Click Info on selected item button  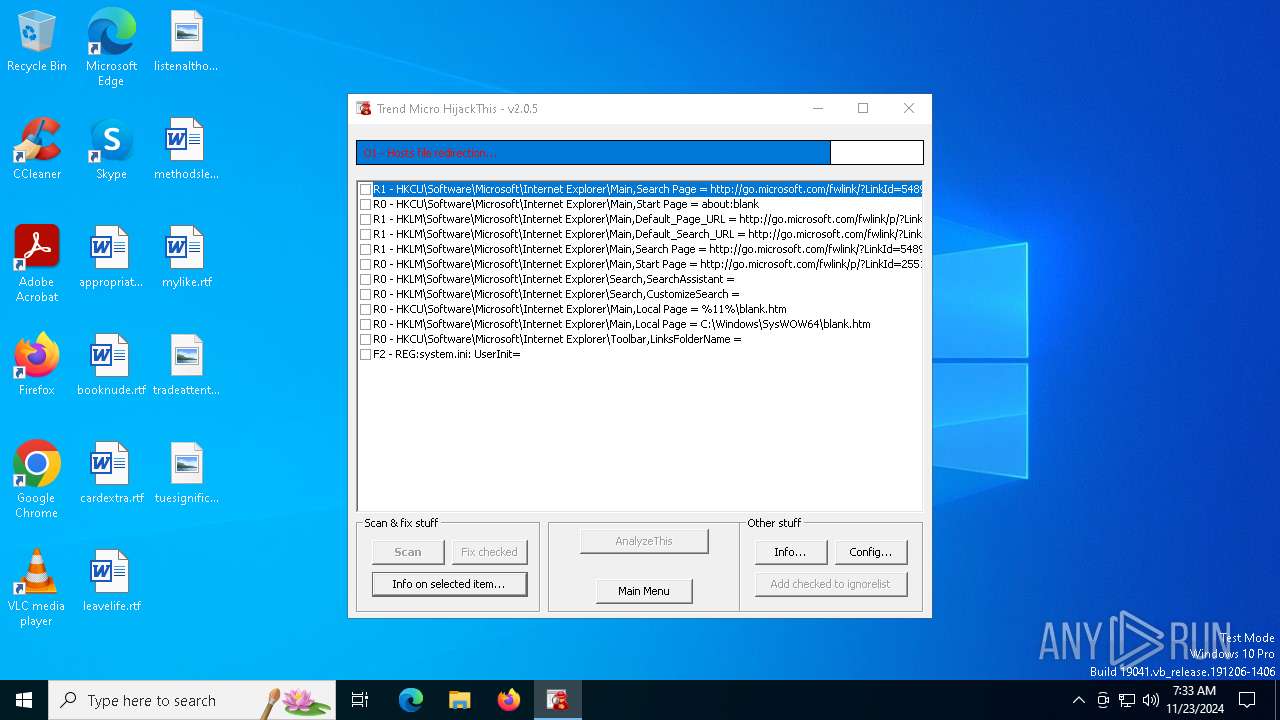(x=449, y=584)
